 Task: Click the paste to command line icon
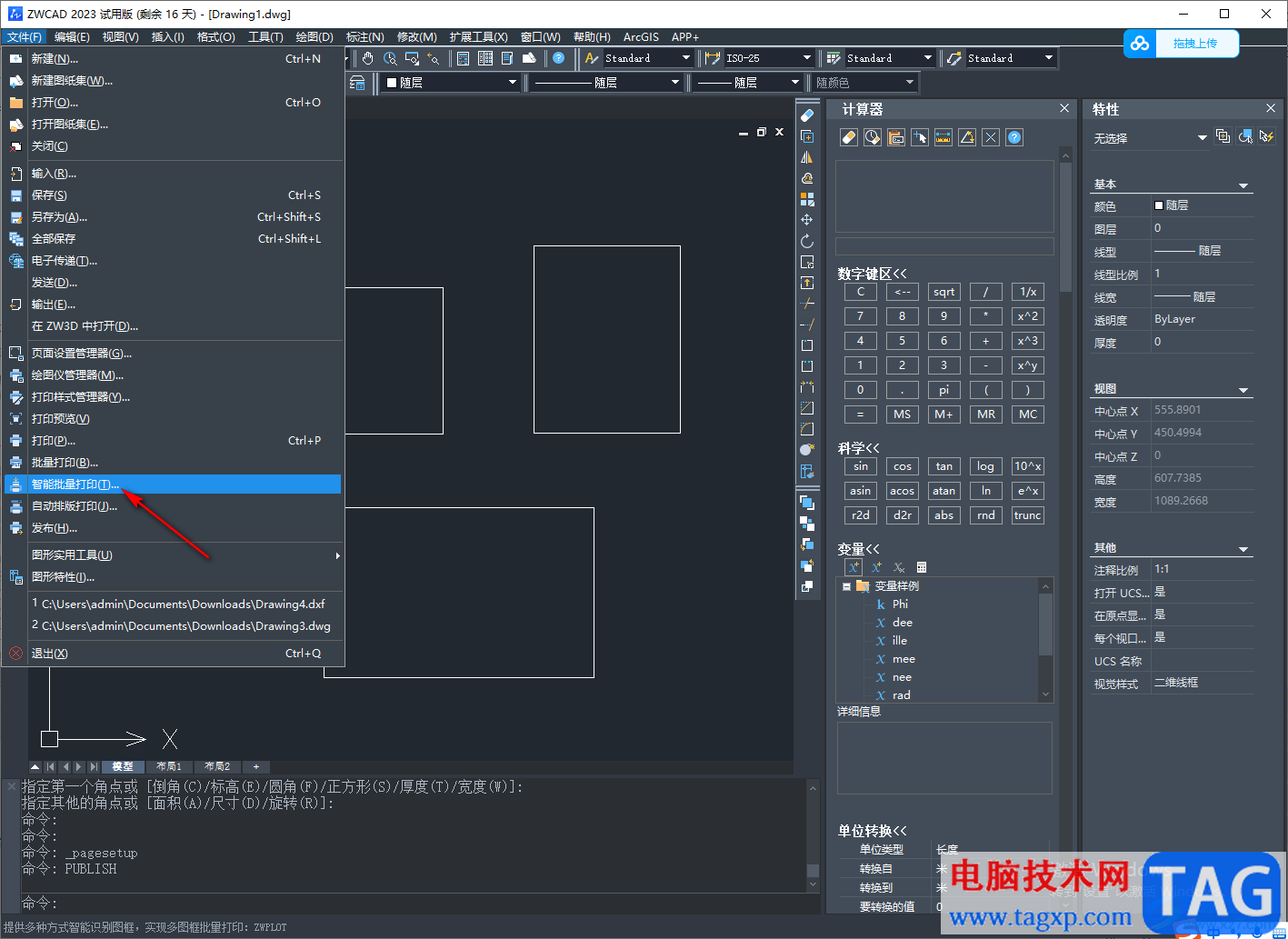[x=896, y=137]
